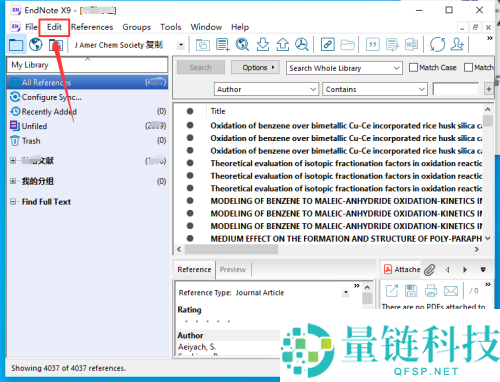This screenshot has height=382, width=500.
Task: Switch to the Reference tab
Action: coord(194,269)
